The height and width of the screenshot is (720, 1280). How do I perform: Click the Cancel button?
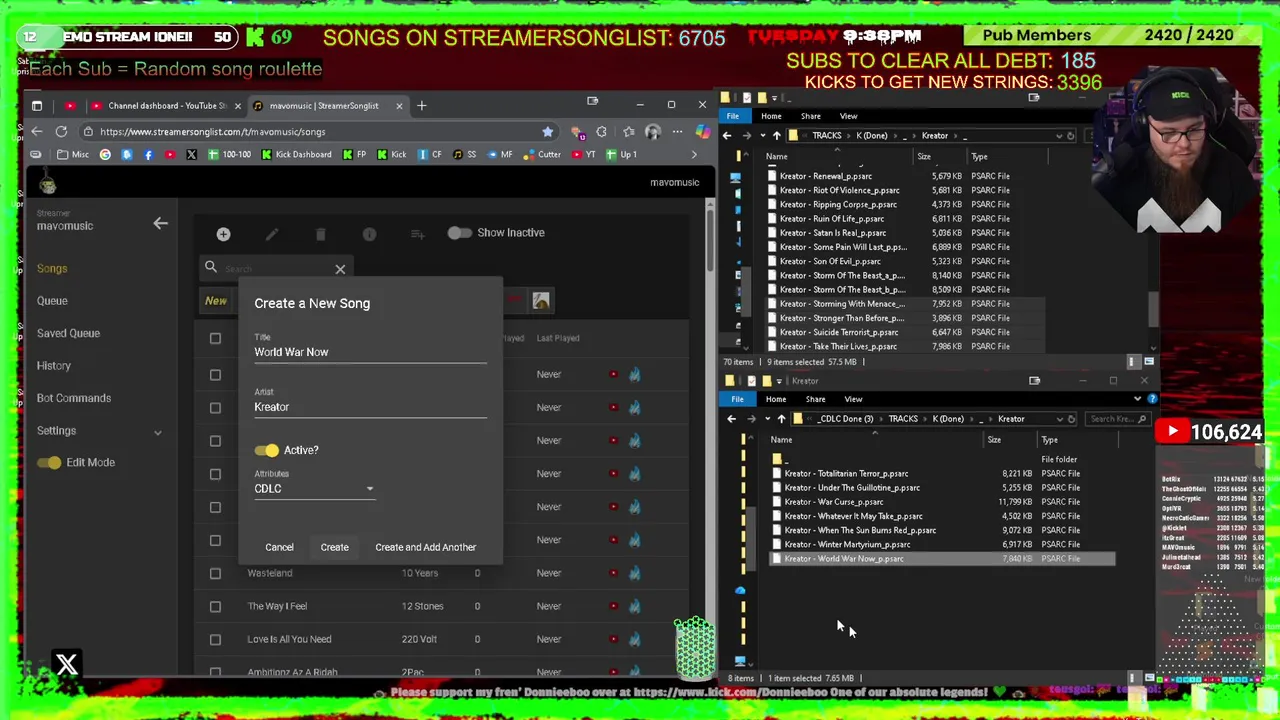tap(279, 547)
